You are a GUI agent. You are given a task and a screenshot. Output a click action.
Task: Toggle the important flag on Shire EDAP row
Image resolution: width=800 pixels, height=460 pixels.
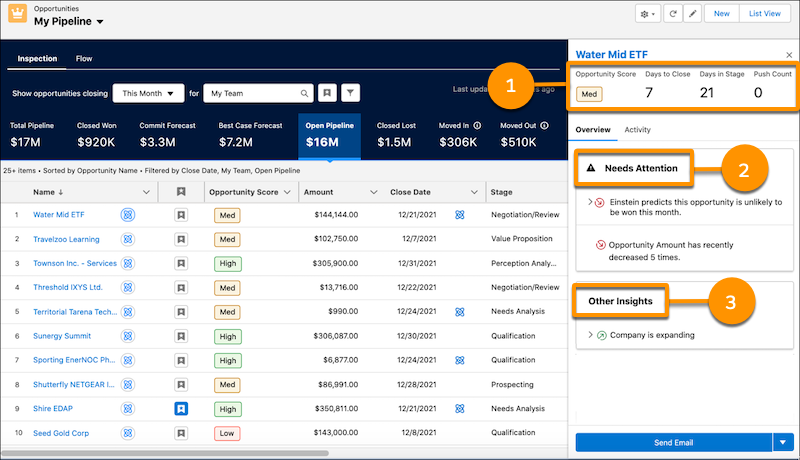click(181, 408)
